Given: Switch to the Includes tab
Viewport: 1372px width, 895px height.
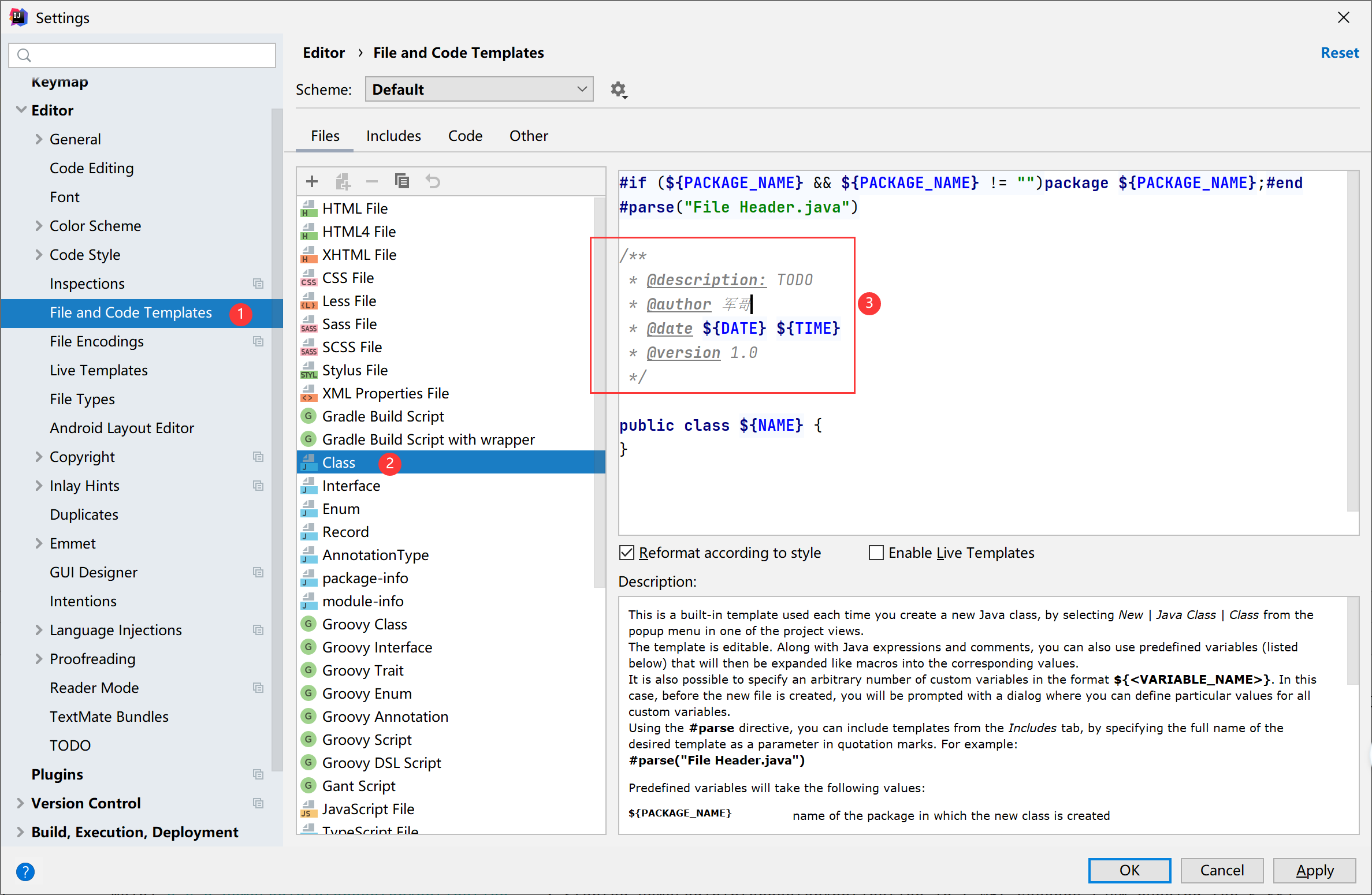Looking at the screenshot, I should click(393, 136).
